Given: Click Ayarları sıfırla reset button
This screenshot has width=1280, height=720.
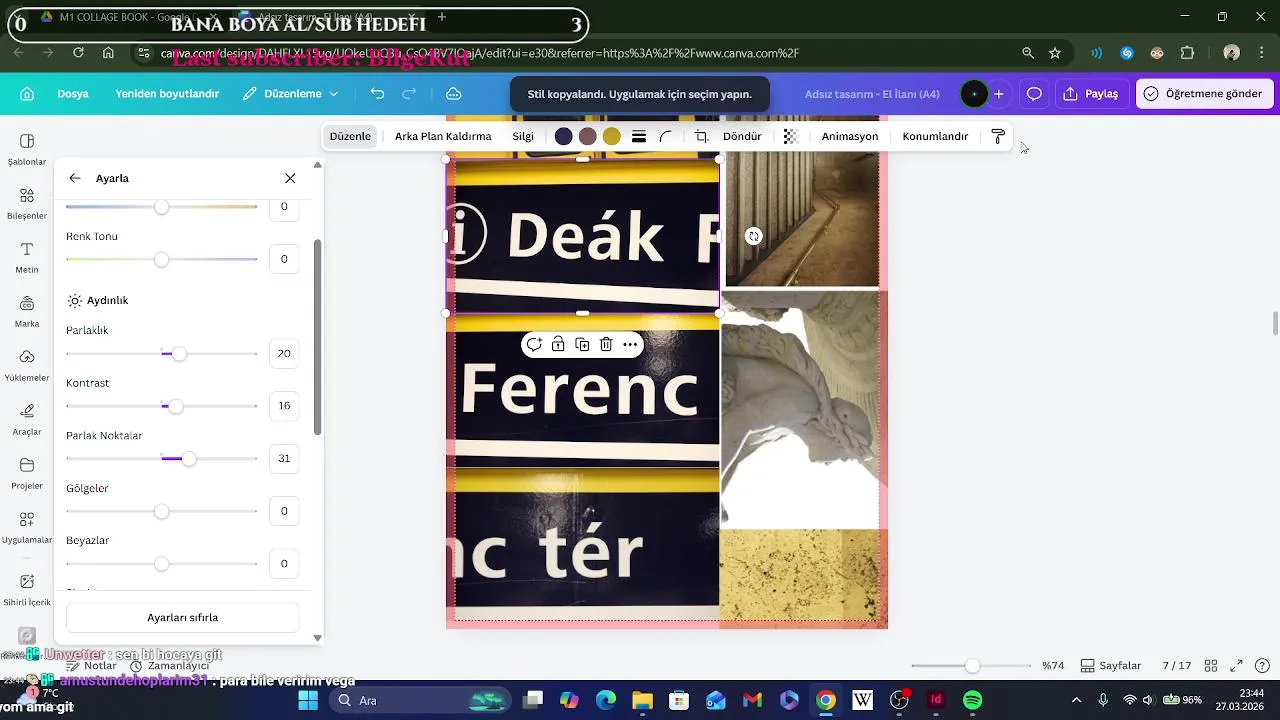Looking at the screenshot, I should pos(183,618).
